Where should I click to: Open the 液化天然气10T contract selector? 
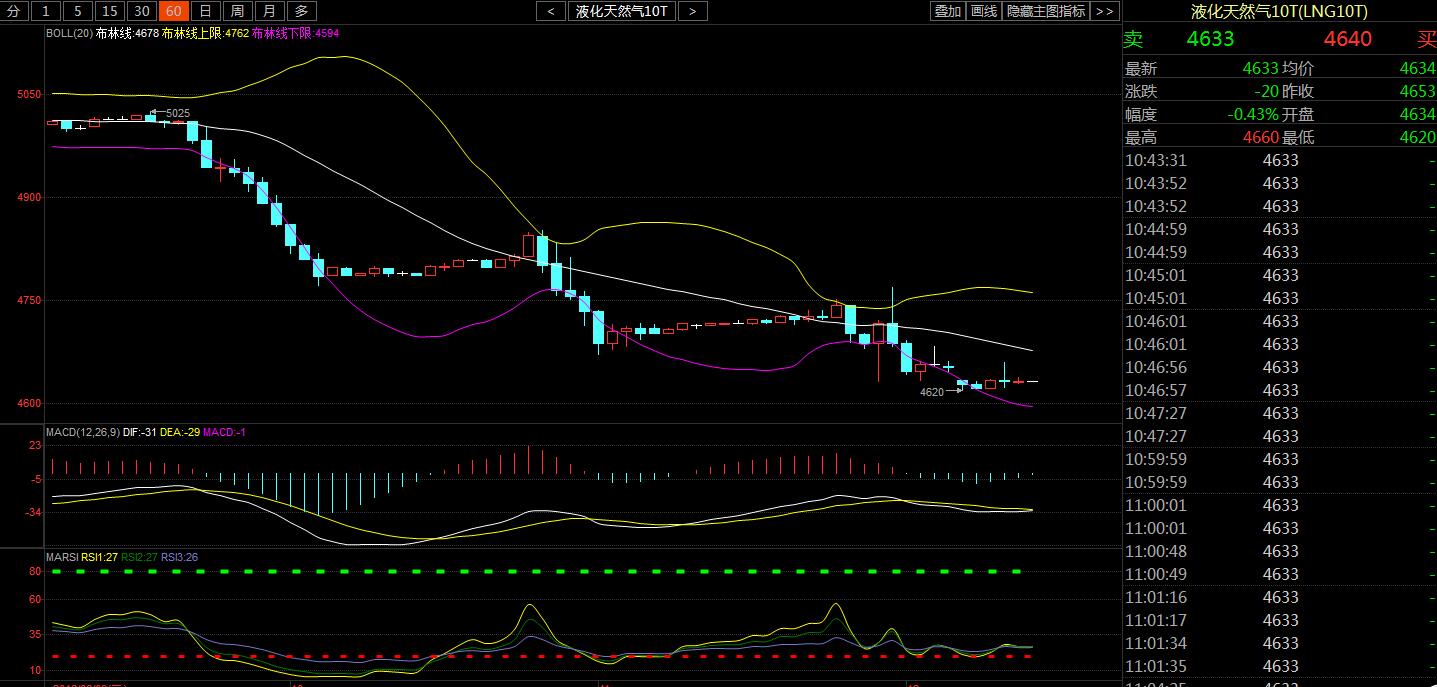pyautogui.click(x=621, y=11)
